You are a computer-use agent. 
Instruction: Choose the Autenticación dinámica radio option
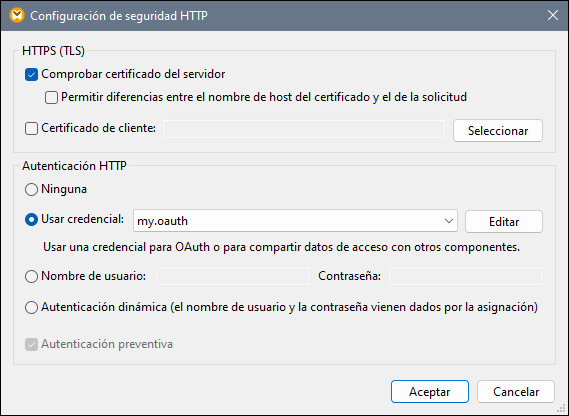[31, 308]
